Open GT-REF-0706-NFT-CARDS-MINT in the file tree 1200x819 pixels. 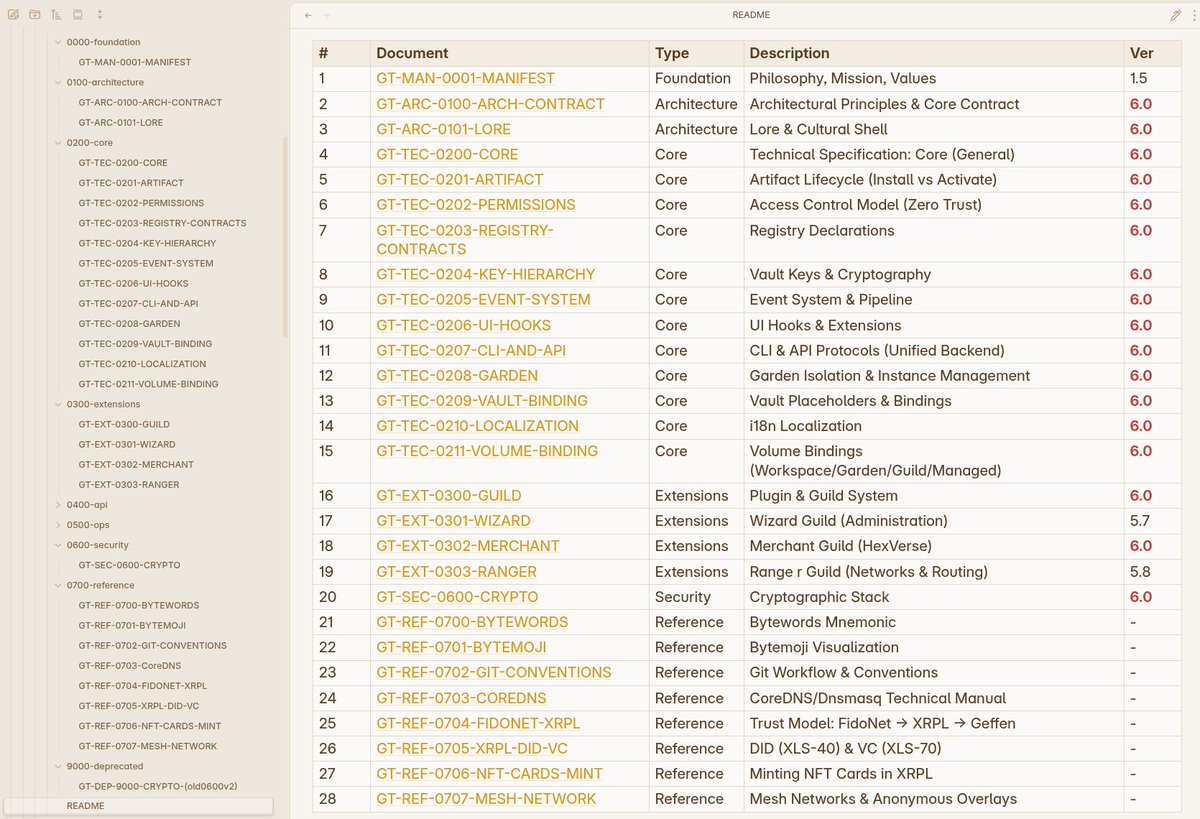pos(150,726)
